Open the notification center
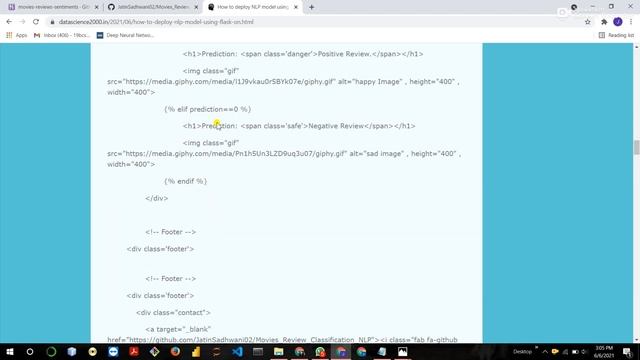 click(x=627, y=351)
